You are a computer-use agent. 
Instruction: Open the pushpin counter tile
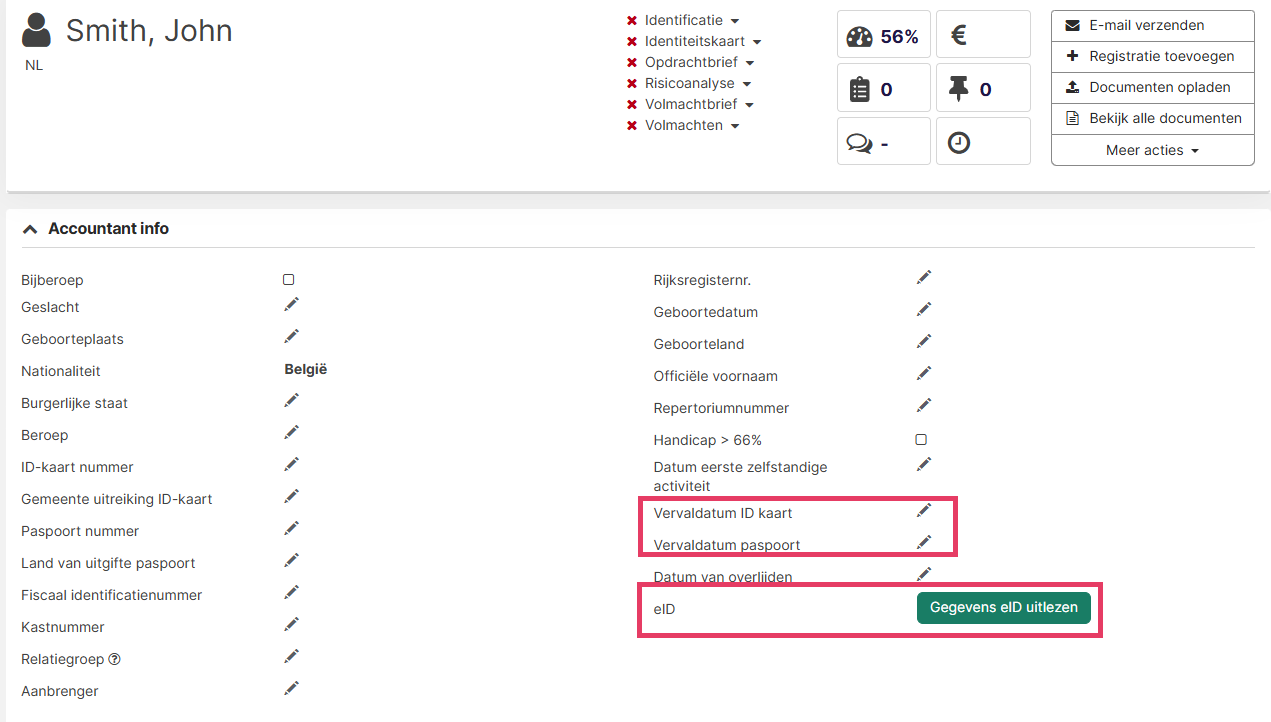pyautogui.click(x=982, y=89)
